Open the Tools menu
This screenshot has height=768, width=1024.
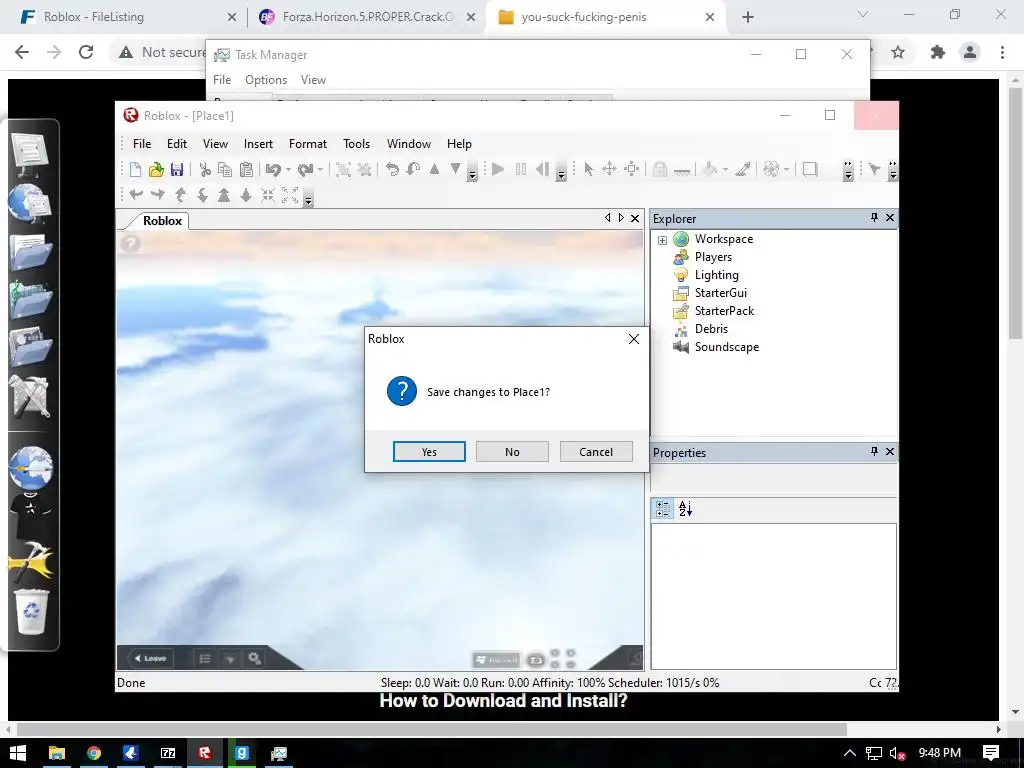(x=357, y=144)
